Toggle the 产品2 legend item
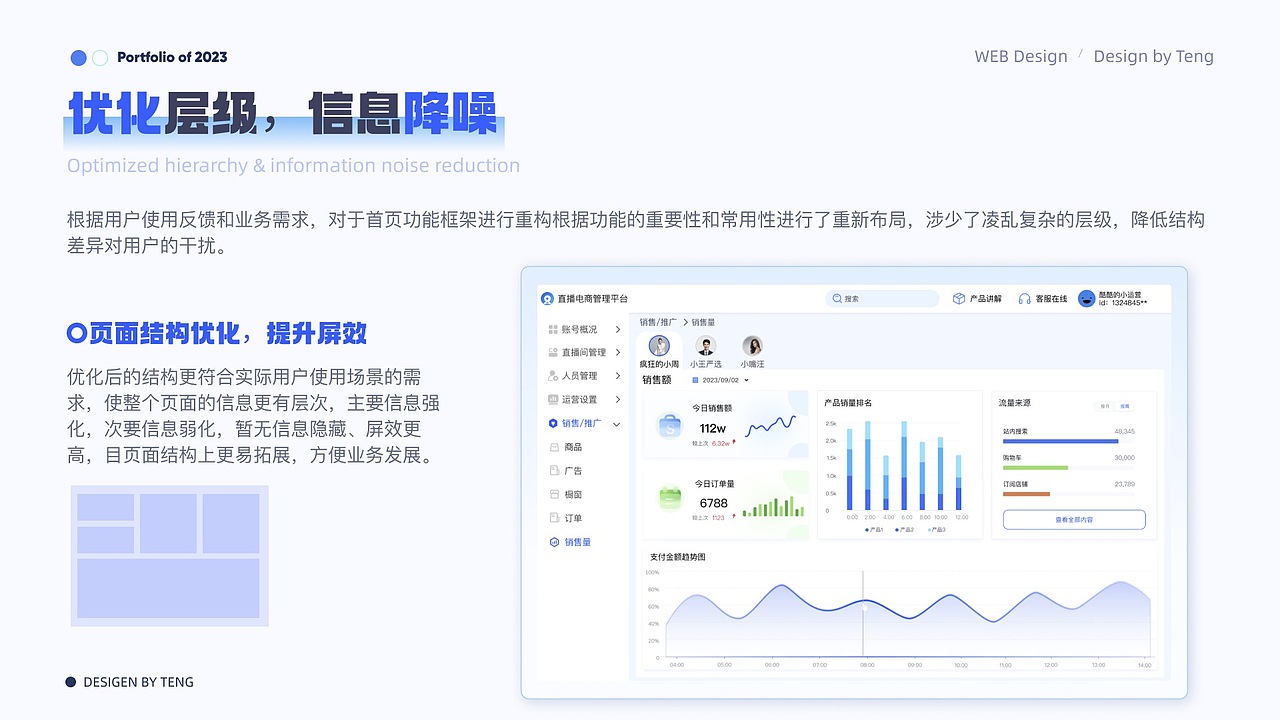 [x=904, y=529]
